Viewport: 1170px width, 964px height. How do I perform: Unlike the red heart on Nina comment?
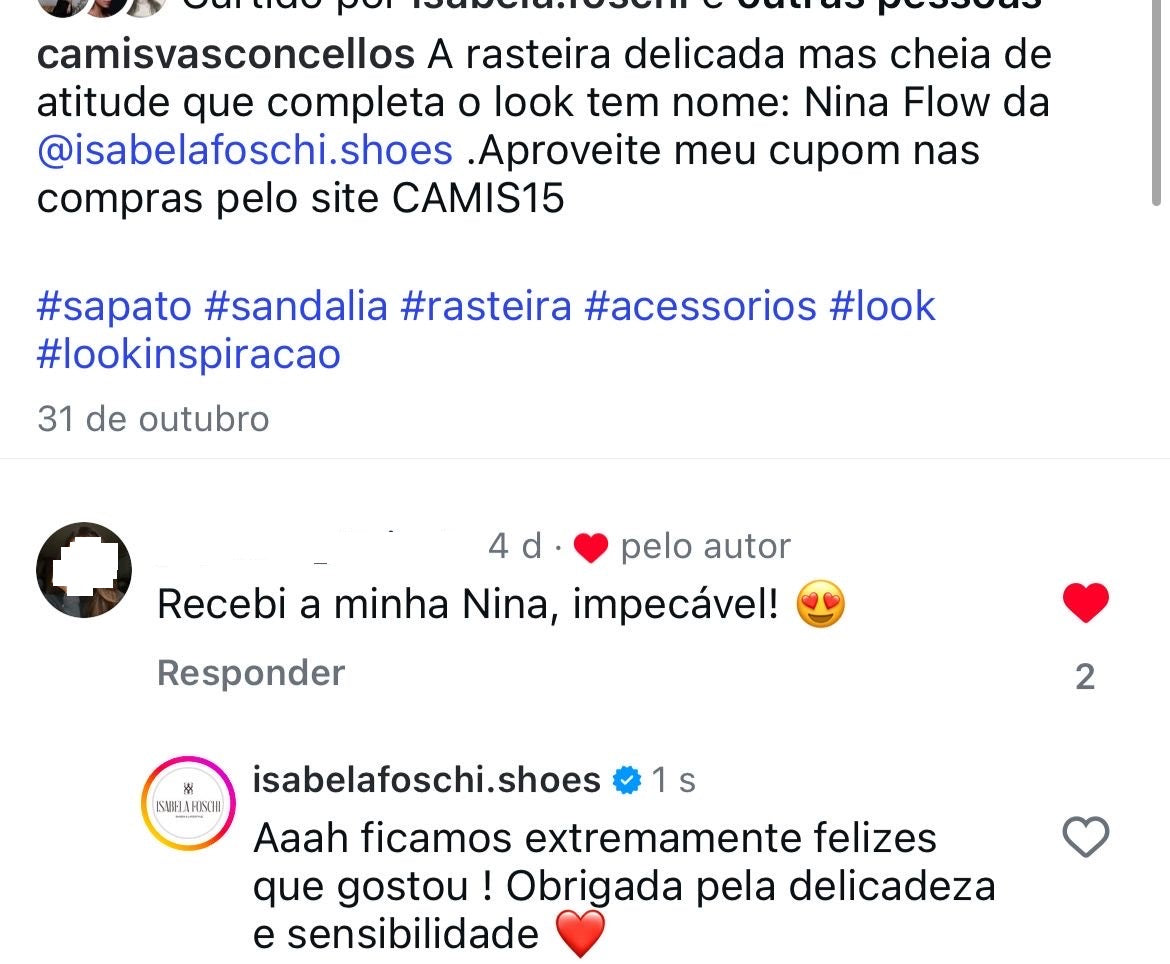1086,603
